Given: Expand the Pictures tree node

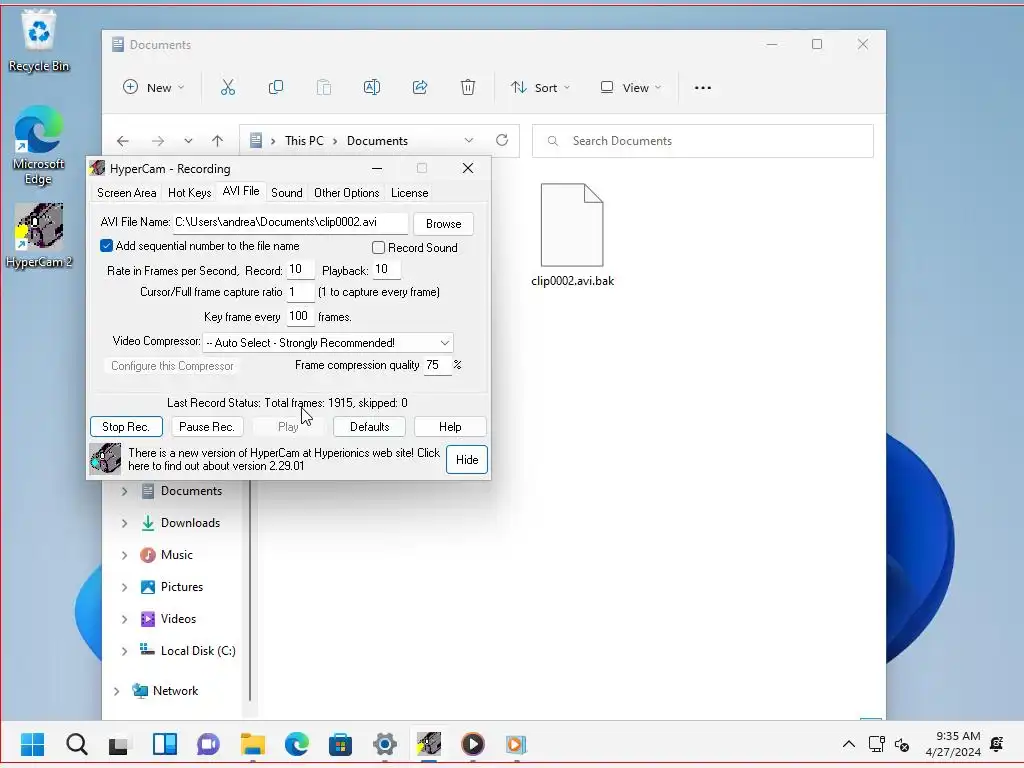Looking at the screenshot, I should tap(124, 587).
